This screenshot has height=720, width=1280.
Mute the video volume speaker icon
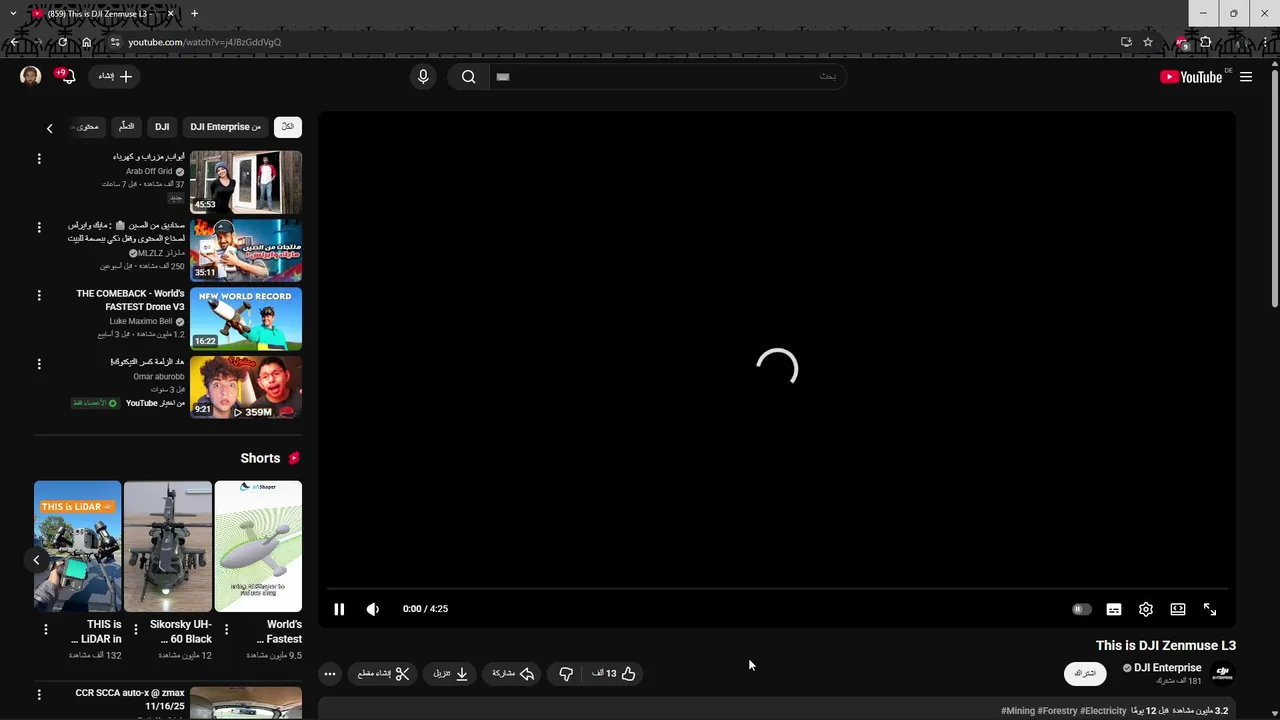(x=372, y=609)
